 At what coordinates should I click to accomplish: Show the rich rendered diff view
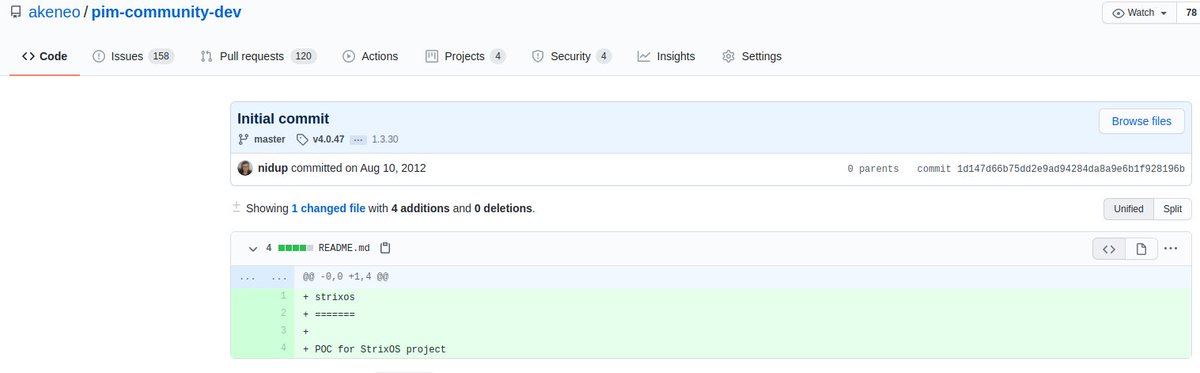(x=1141, y=248)
